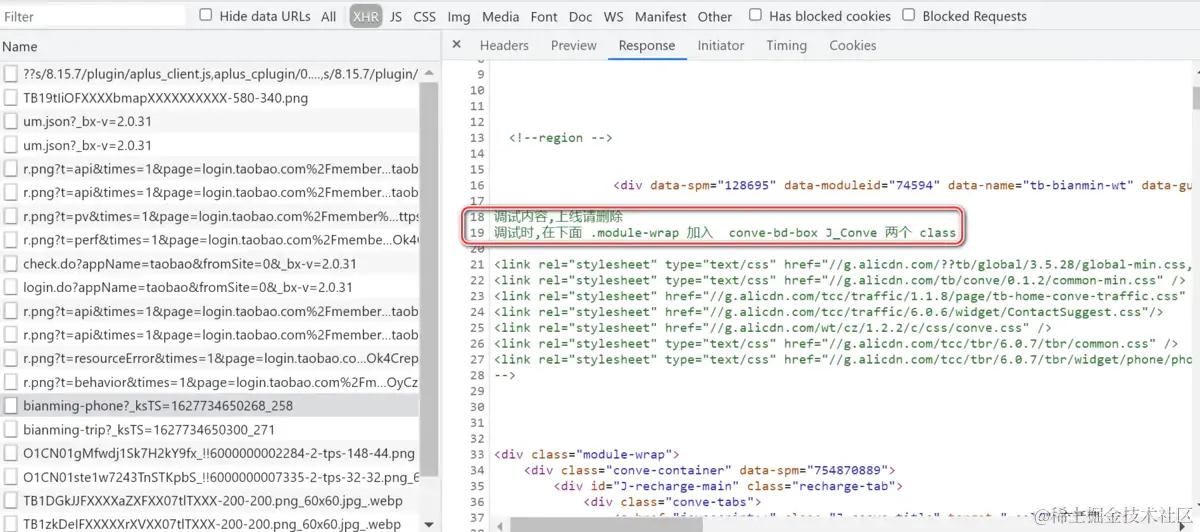This screenshot has width=1200, height=532.
Task: Click the div class="module-wrap" line
Action: pyautogui.click(x=586, y=454)
